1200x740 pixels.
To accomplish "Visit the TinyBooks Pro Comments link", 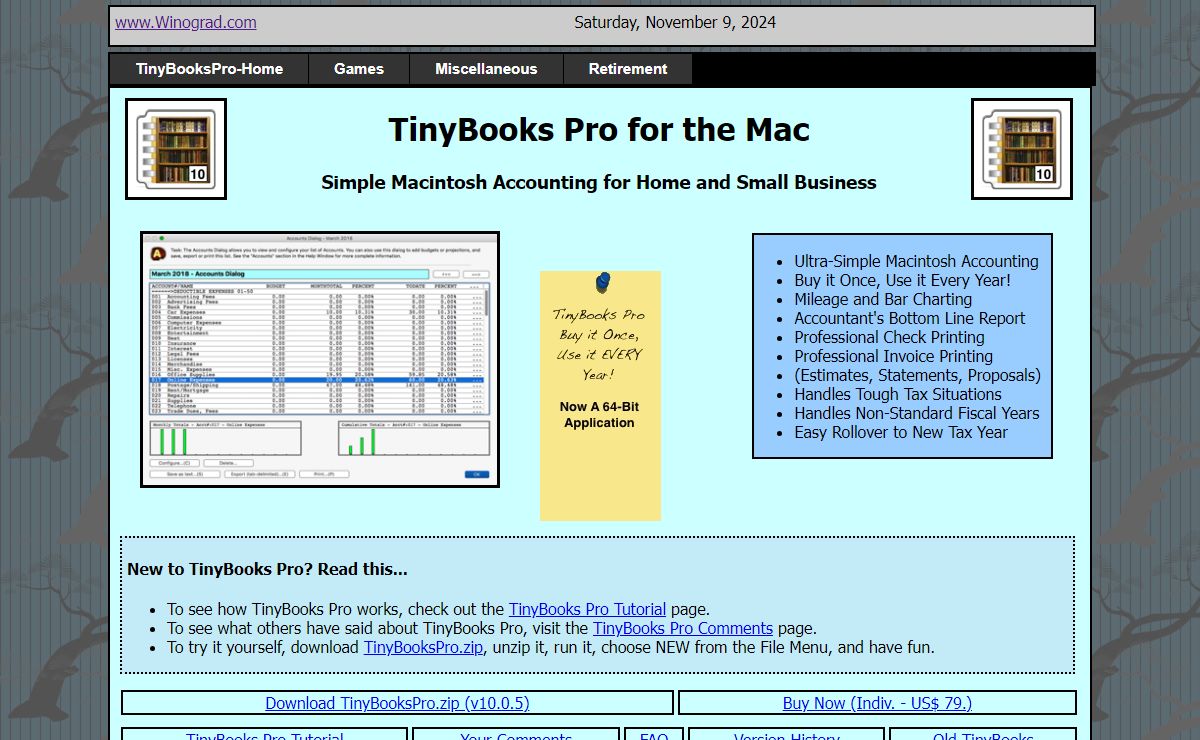I will coord(683,628).
